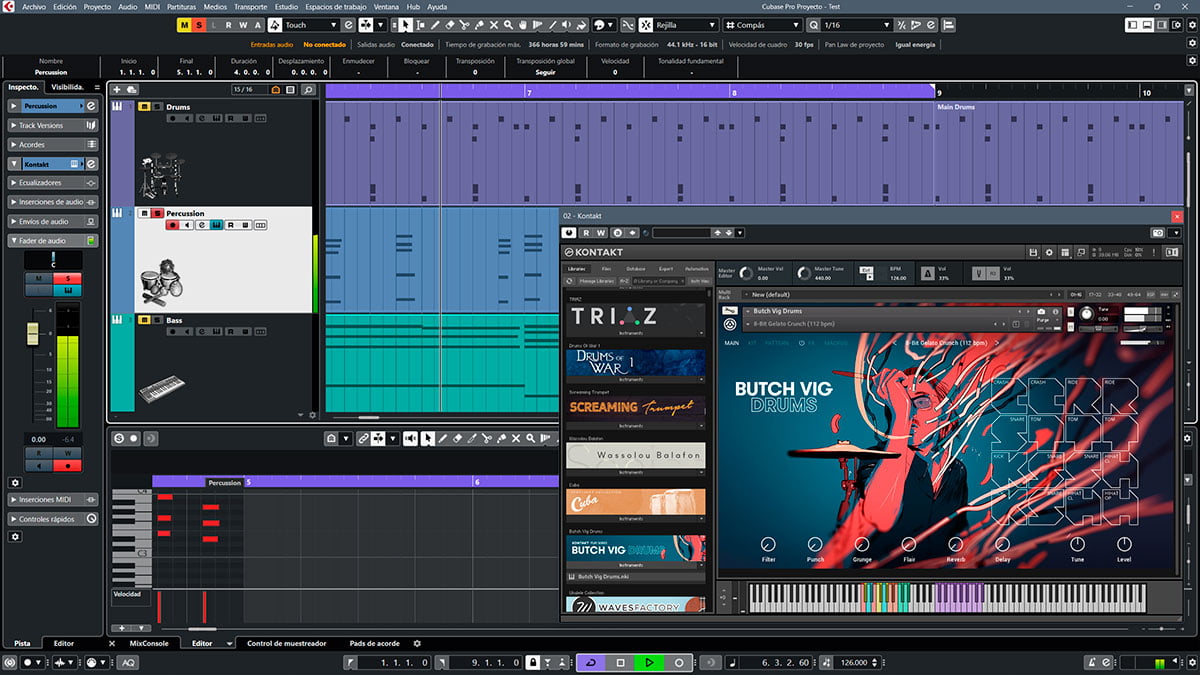Open the lower zone tab setup gear

(x=417, y=643)
